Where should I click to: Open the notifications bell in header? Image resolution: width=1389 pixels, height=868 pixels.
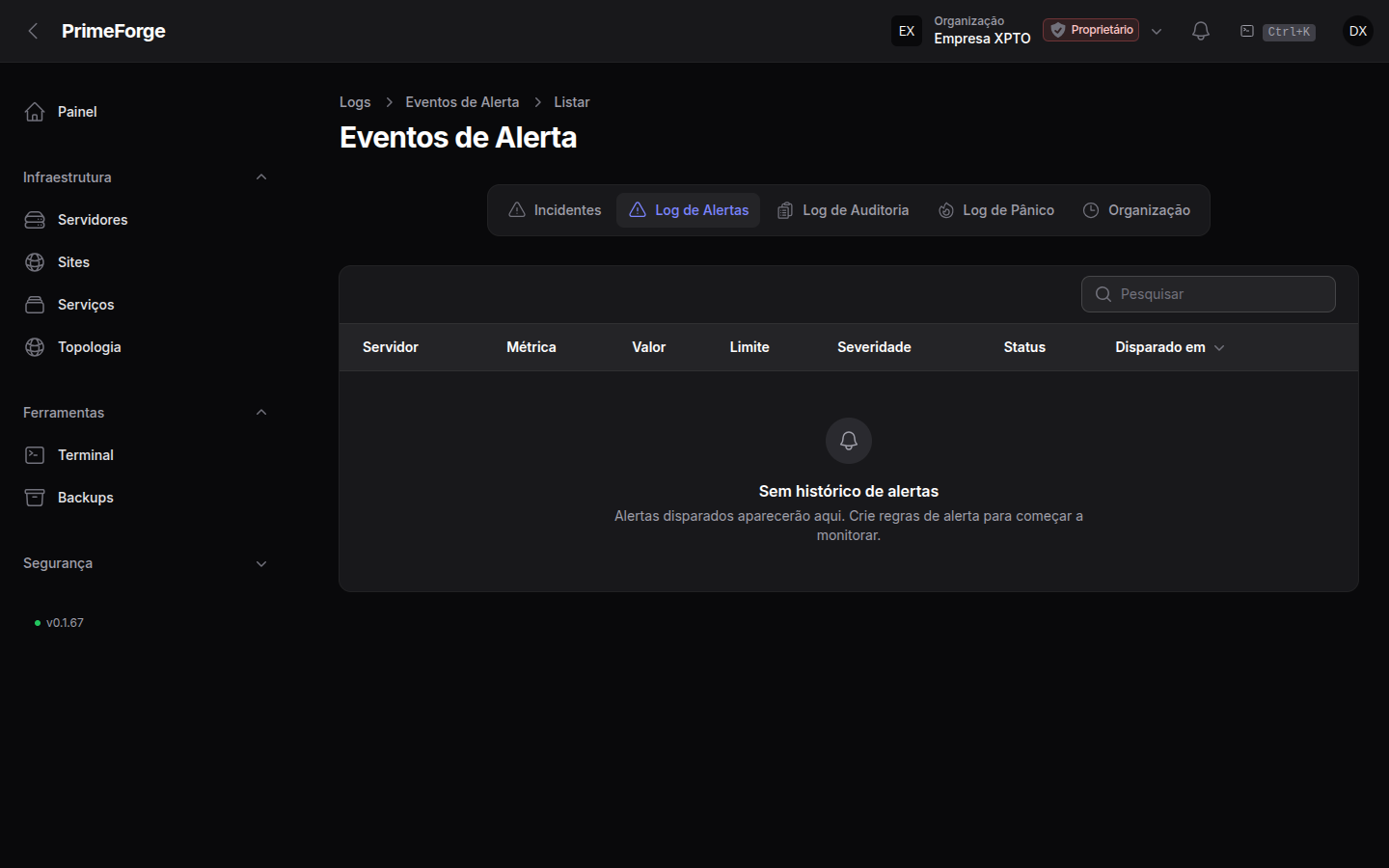[1201, 31]
